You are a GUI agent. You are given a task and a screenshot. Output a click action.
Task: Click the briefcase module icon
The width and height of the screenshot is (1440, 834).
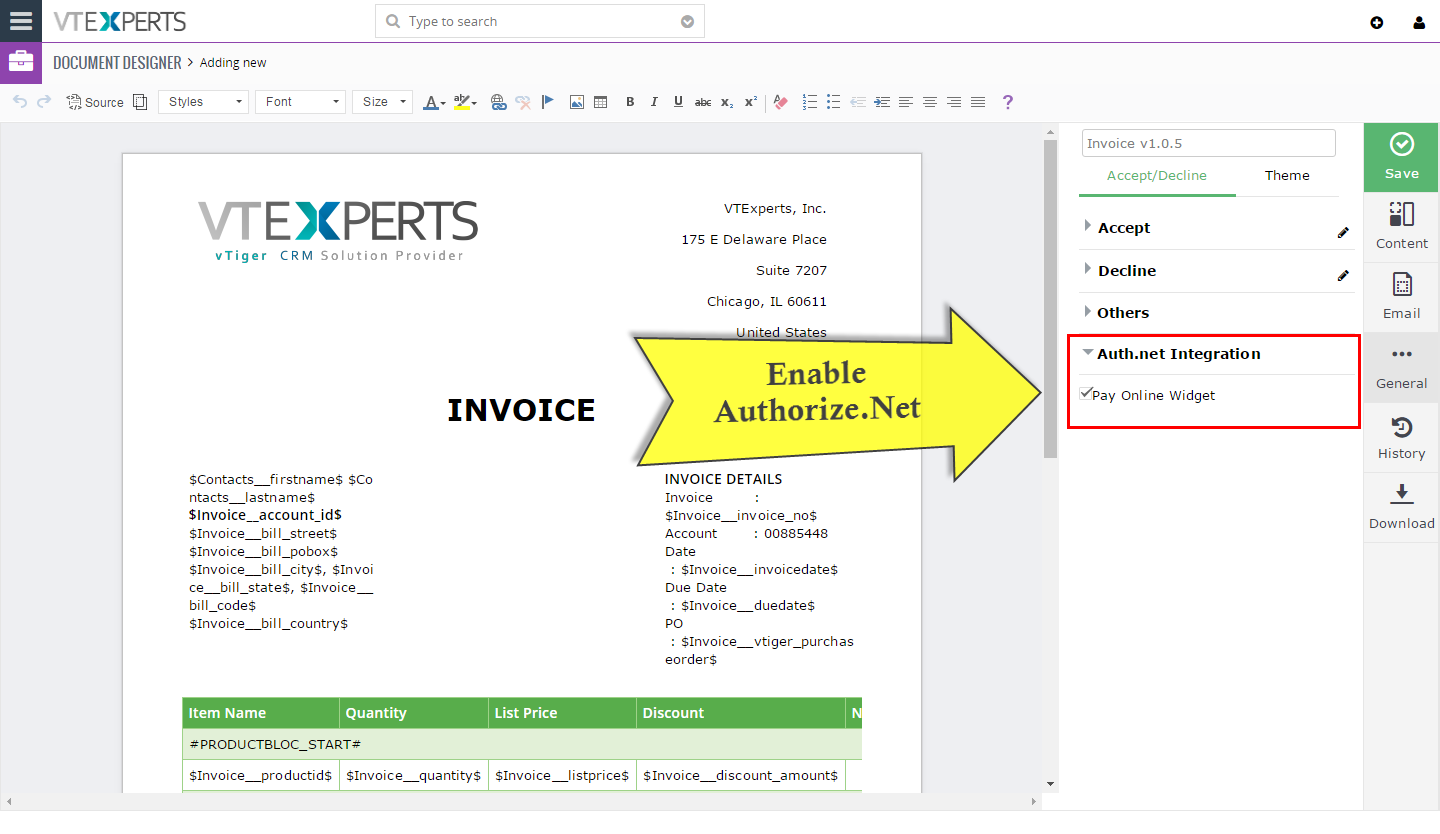[20, 62]
